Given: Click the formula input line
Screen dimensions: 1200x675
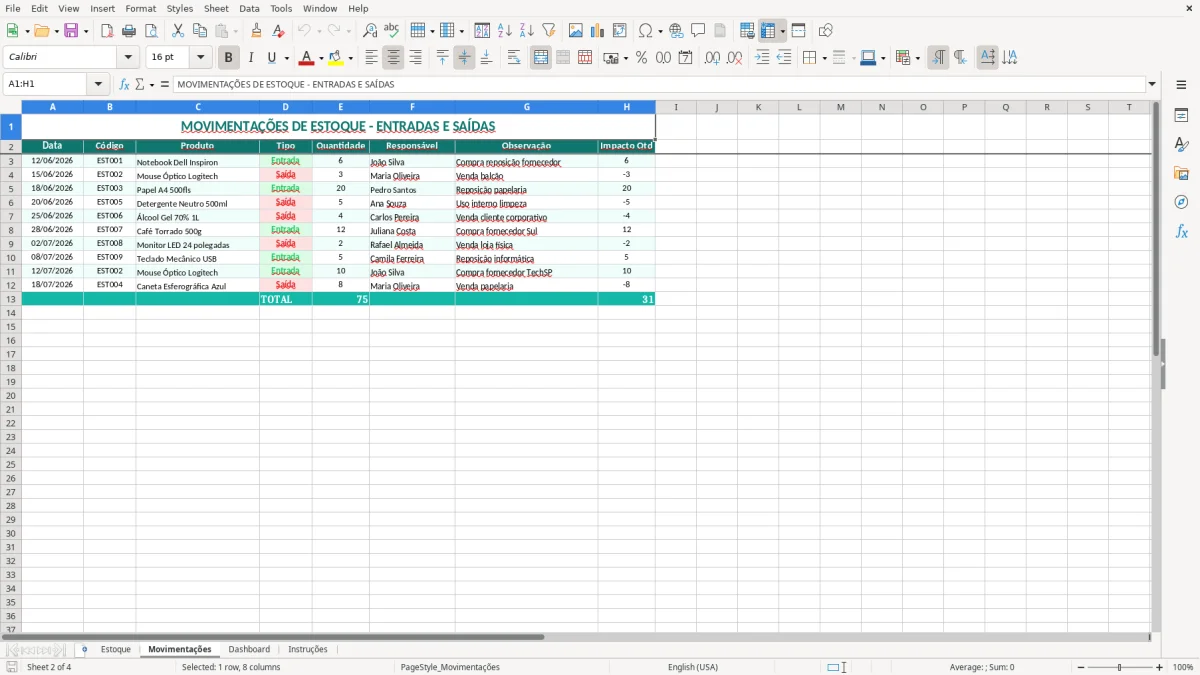Looking at the screenshot, I should click(x=659, y=85).
